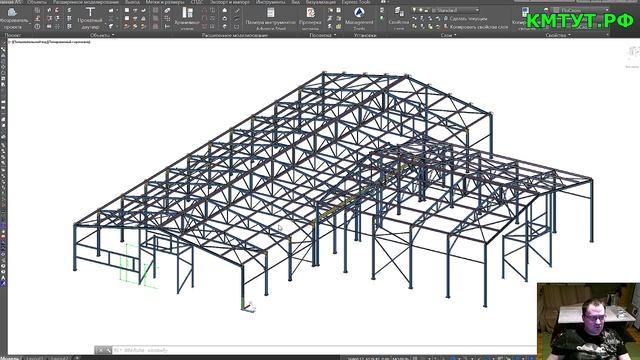640x360 pixels.
Task: Expand the Объекты panel title dropdown
Action: (x=102, y=35)
